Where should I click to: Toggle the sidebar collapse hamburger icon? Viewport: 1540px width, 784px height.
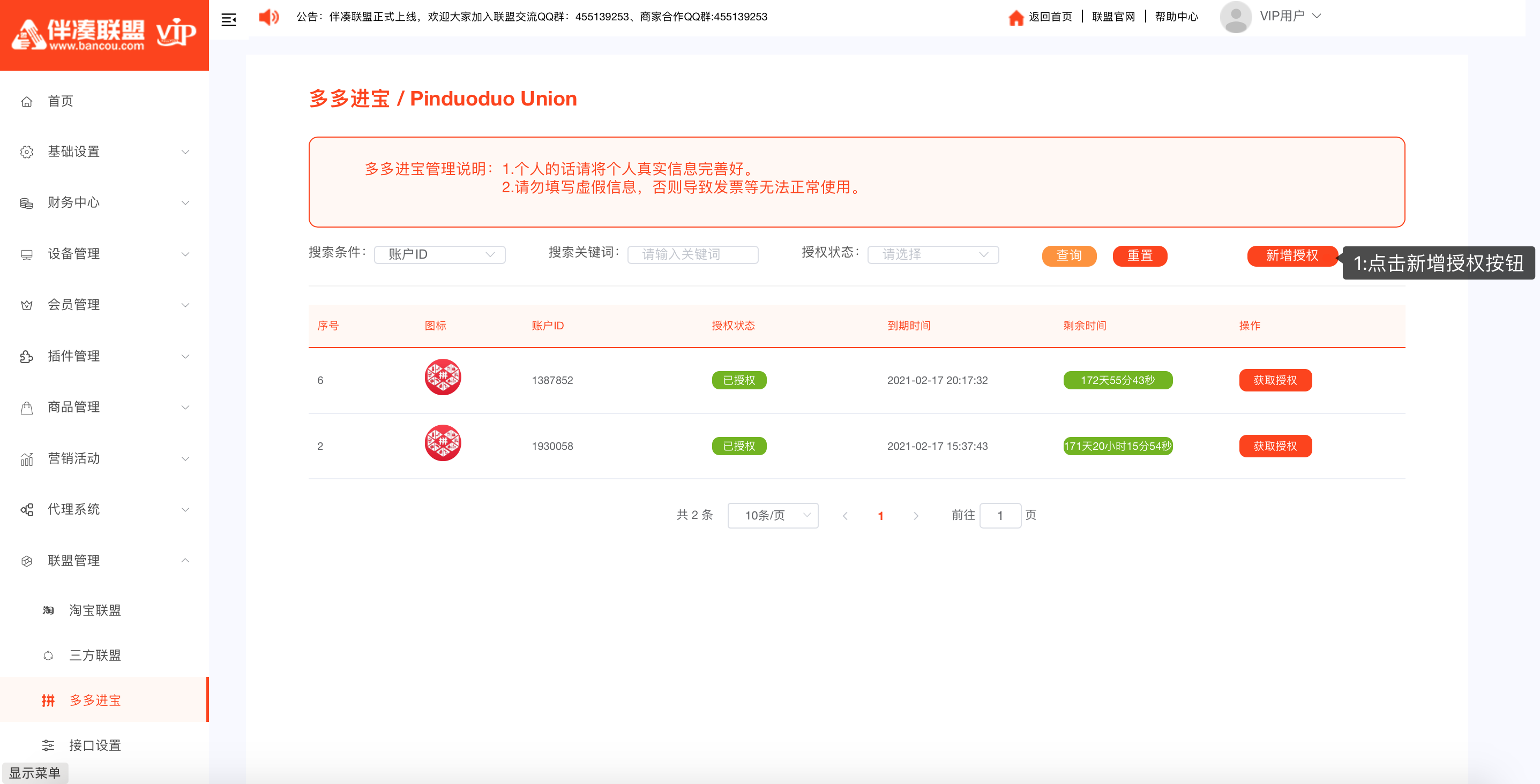(x=228, y=20)
